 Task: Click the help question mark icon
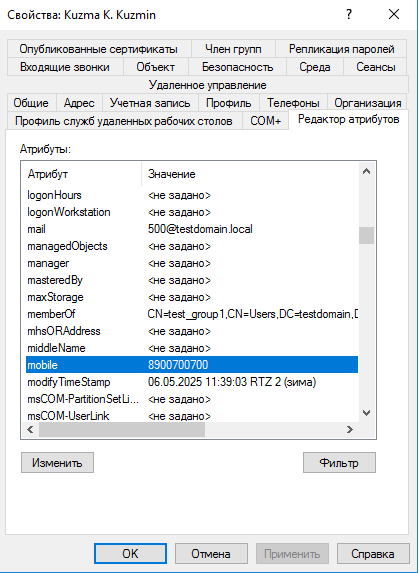click(349, 15)
